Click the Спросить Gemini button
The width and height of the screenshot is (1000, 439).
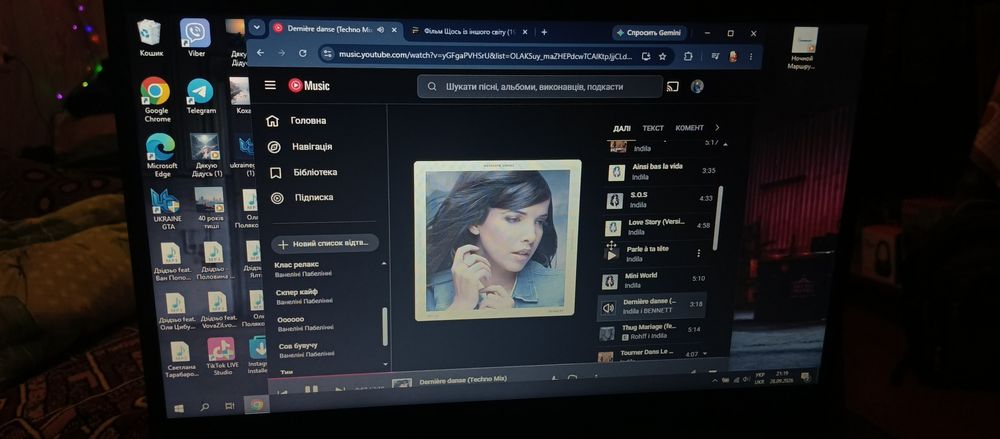coord(649,33)
